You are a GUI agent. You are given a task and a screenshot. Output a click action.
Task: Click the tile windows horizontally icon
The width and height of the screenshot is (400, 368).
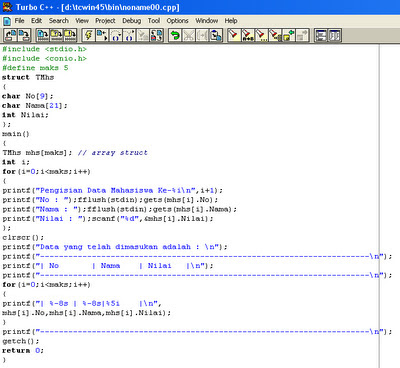321,35
